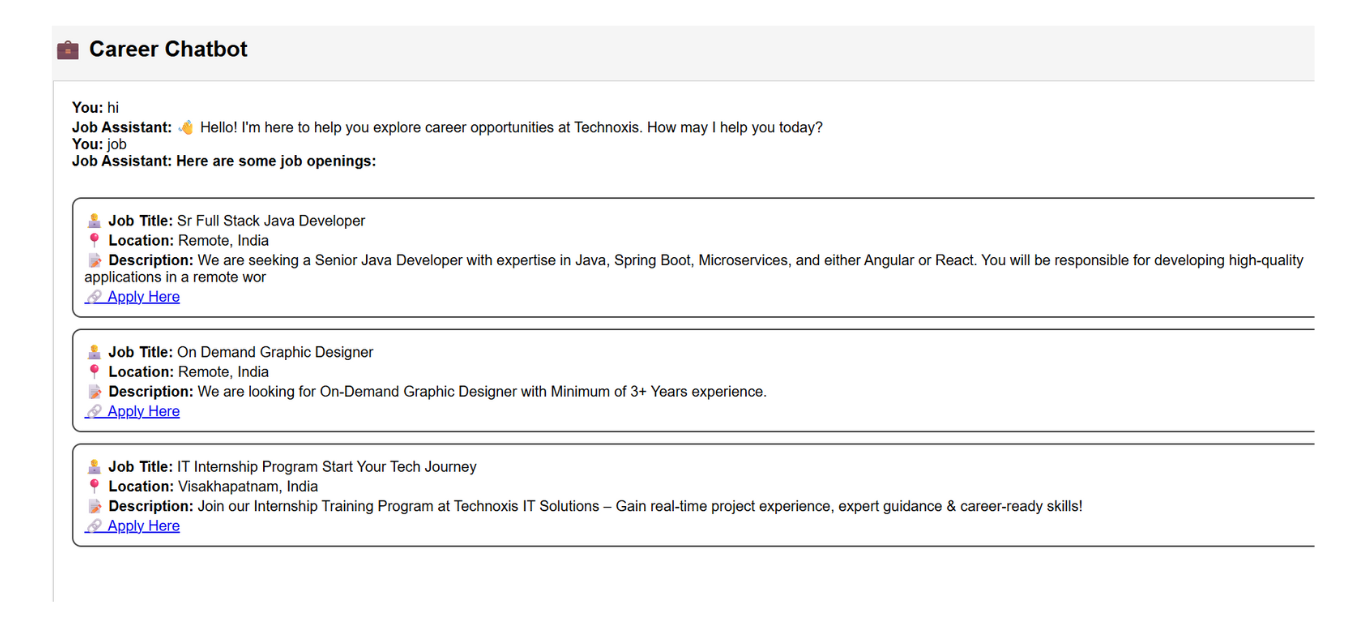Open Apply Here link for Java Developer job
This screenshot has width=1366, height=627.
pos(143,297)
